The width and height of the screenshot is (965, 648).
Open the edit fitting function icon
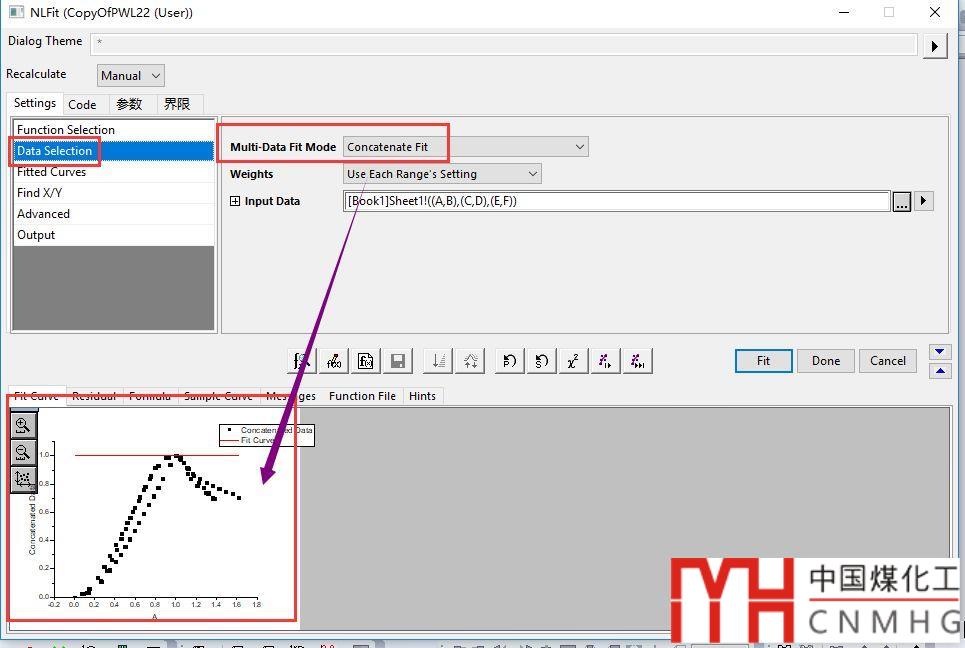click(x=334, y=361)
